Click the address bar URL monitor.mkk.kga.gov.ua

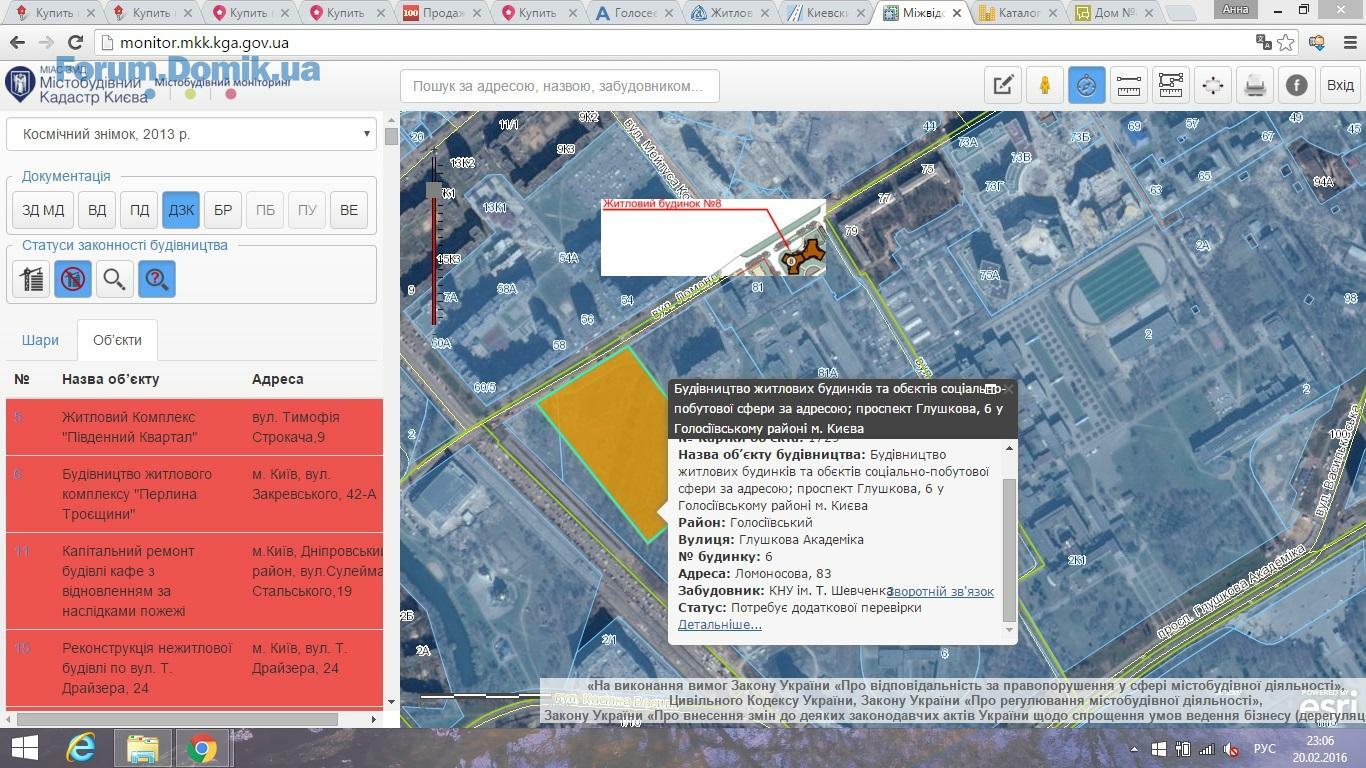(x=204, y=43)
